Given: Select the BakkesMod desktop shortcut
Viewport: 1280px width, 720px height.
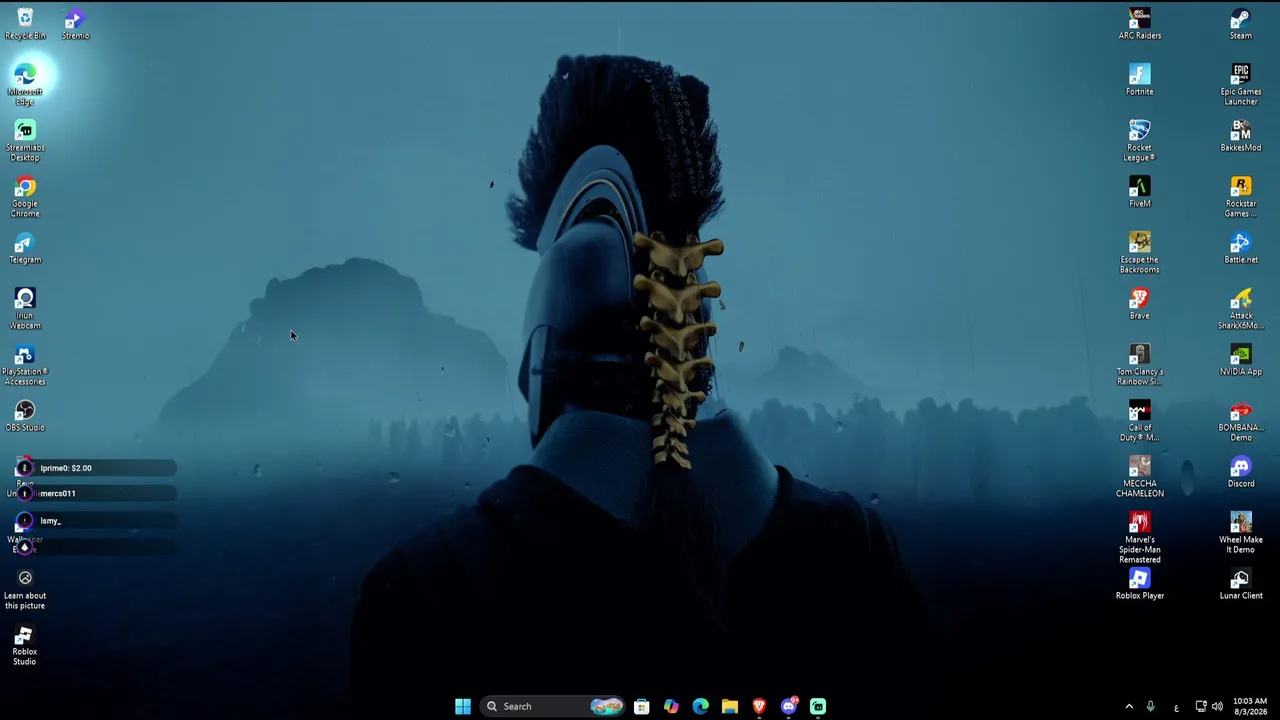Looking at the screenshot, I should point(1241,136).
